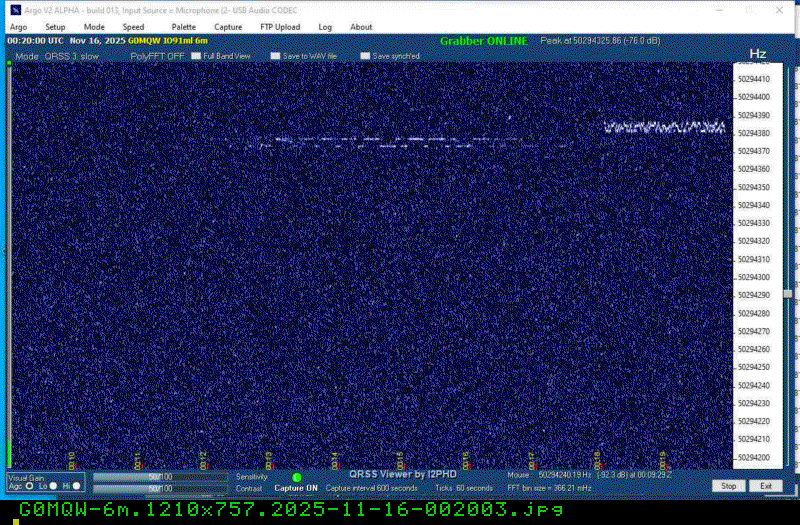The image size is (800, 525).
Task: Open the Mode menu
Action: (x=94, y=27)
